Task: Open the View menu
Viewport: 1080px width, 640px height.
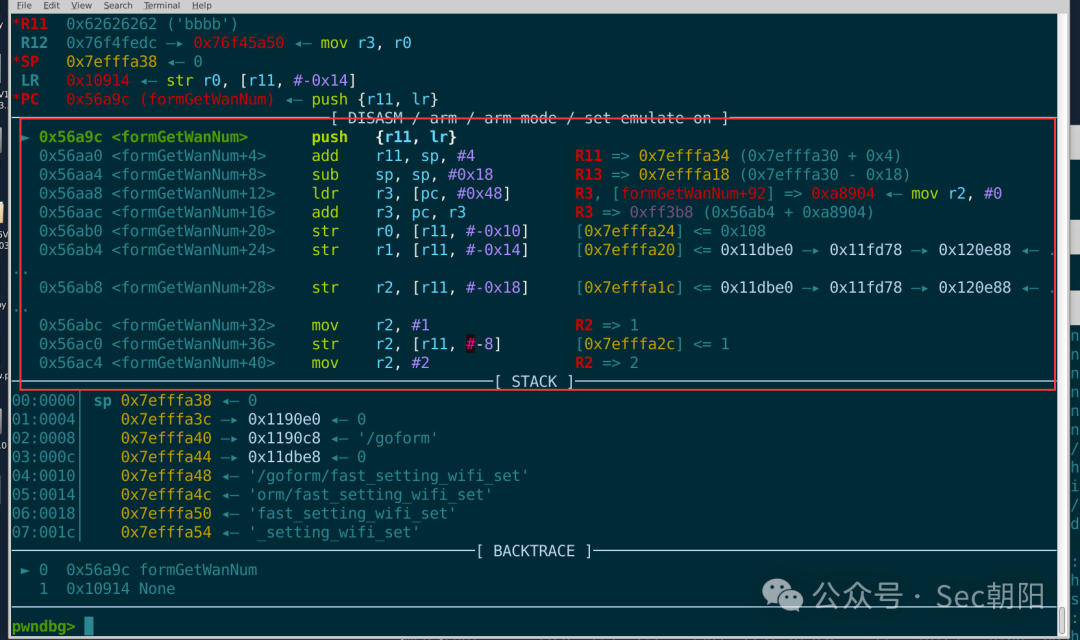Action: (x=81, y=6)
